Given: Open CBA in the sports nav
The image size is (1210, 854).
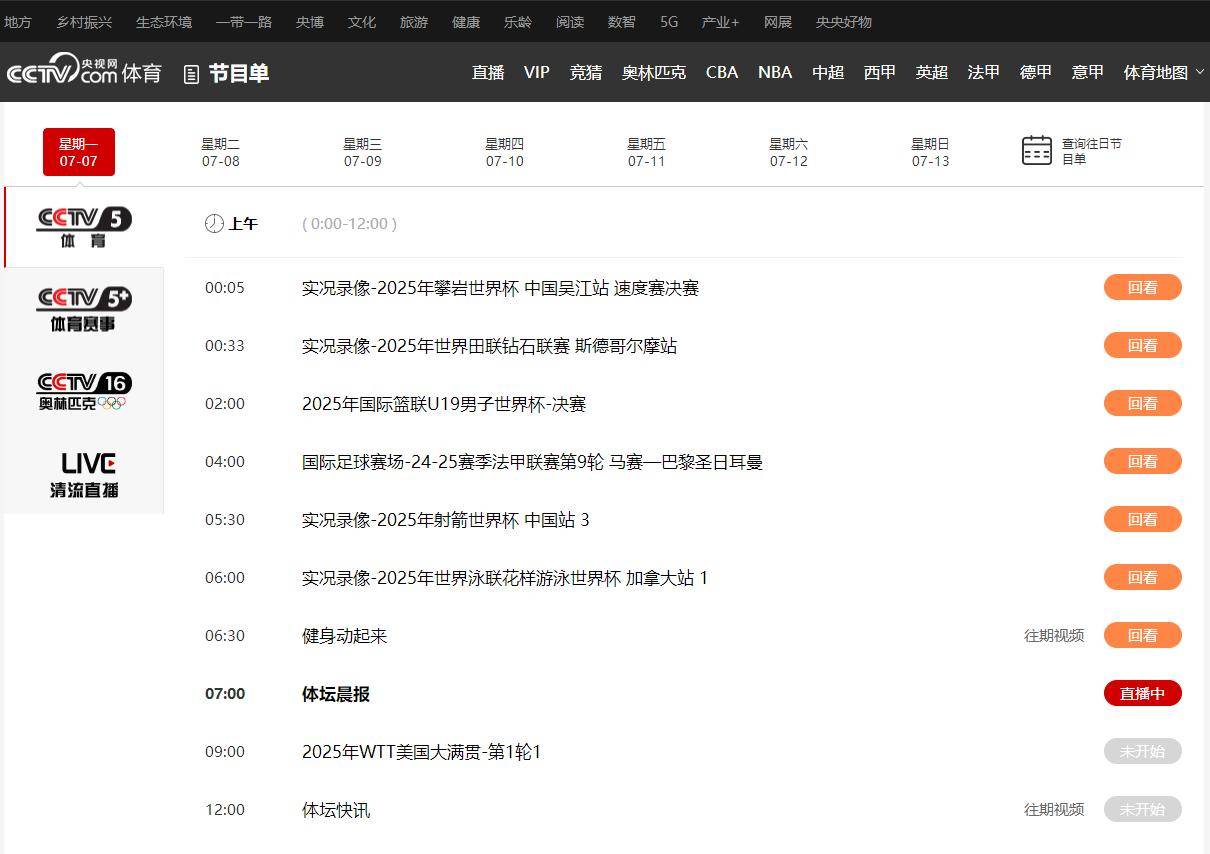Looking at the screenshot, I should coord(722,72).
